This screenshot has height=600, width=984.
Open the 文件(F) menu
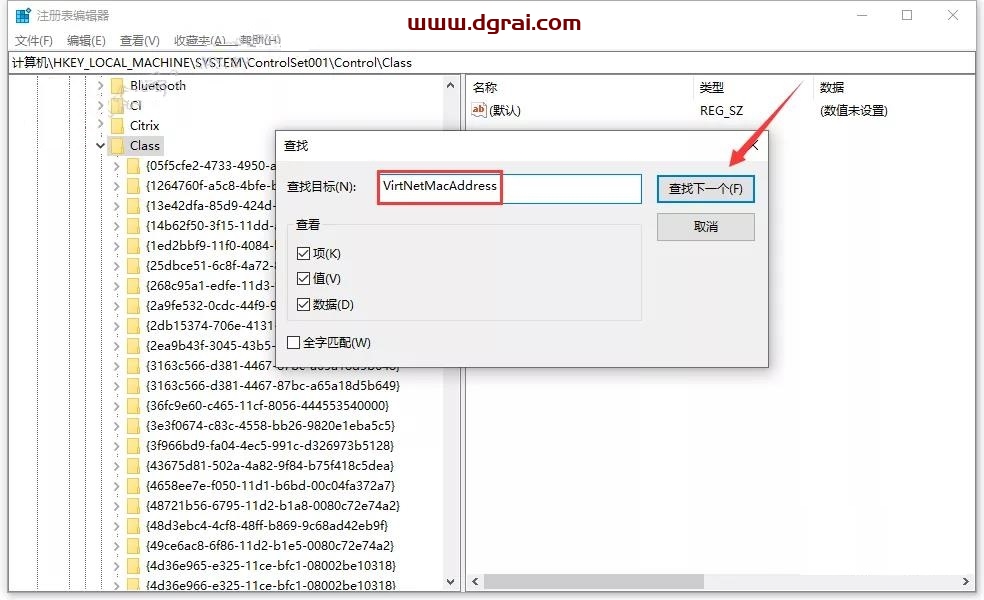33,41
